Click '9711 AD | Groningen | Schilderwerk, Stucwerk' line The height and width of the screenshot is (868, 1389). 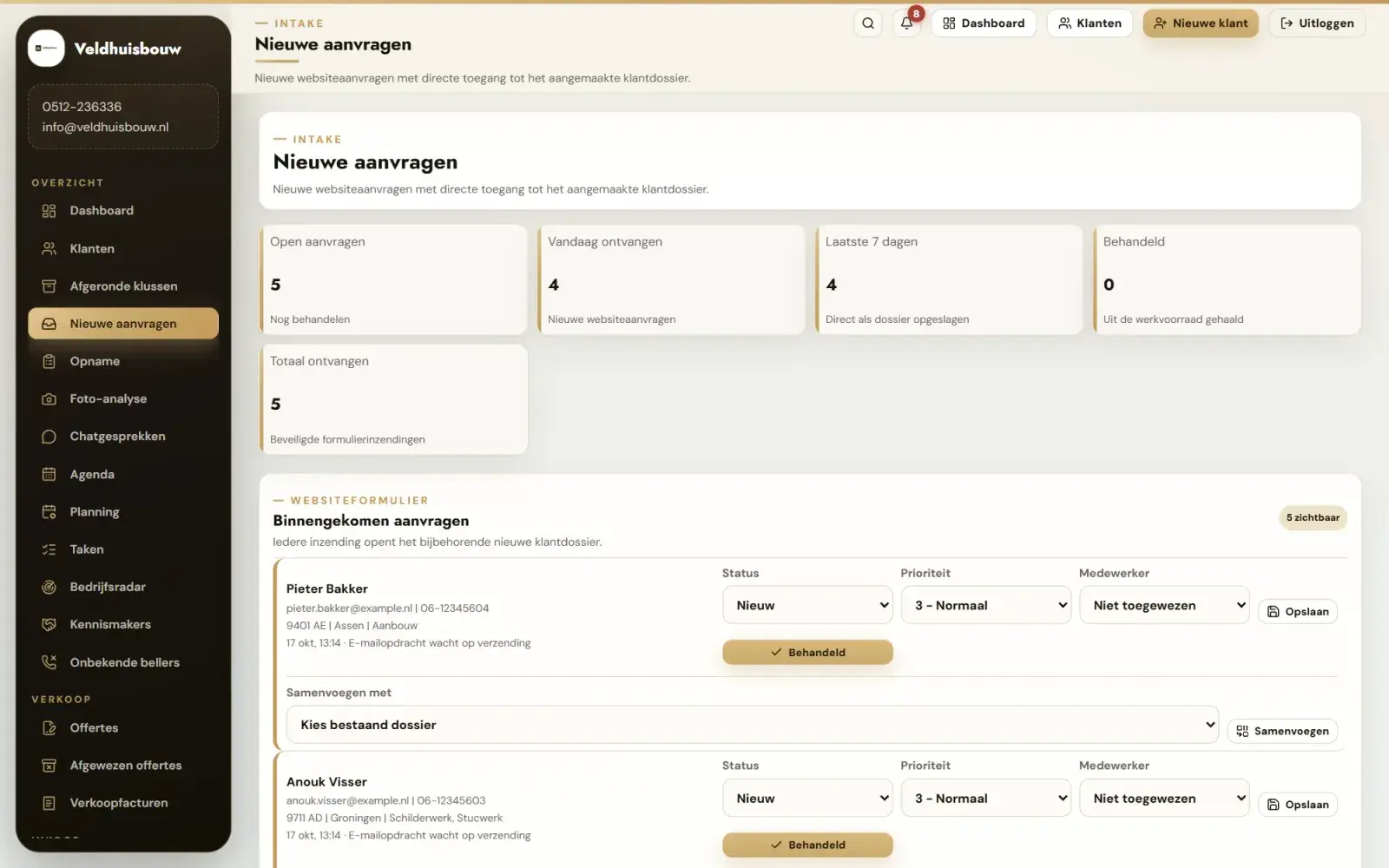[394, 818]
